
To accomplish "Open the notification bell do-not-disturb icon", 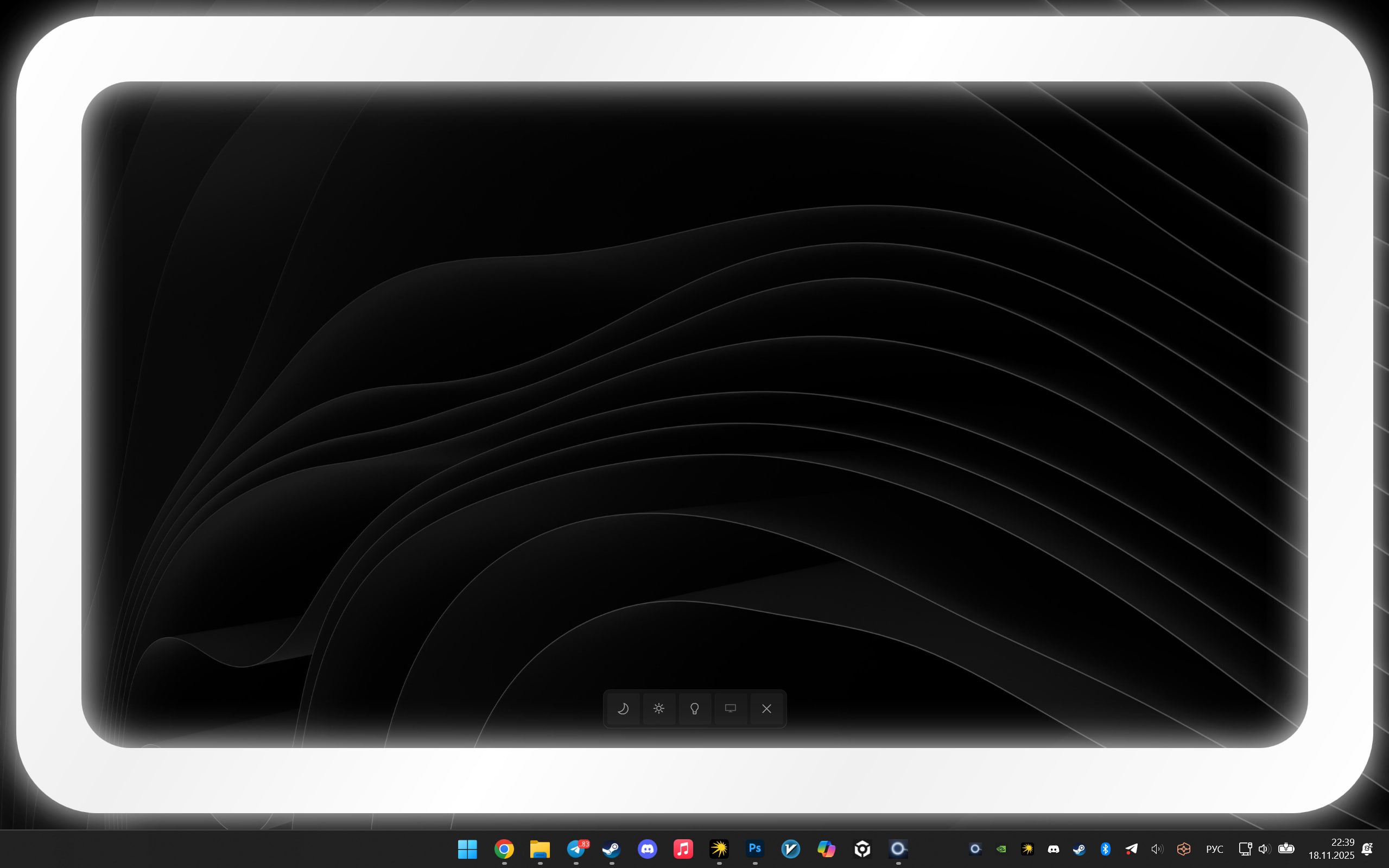I will pyautogui.click(x=1368, y=848).
